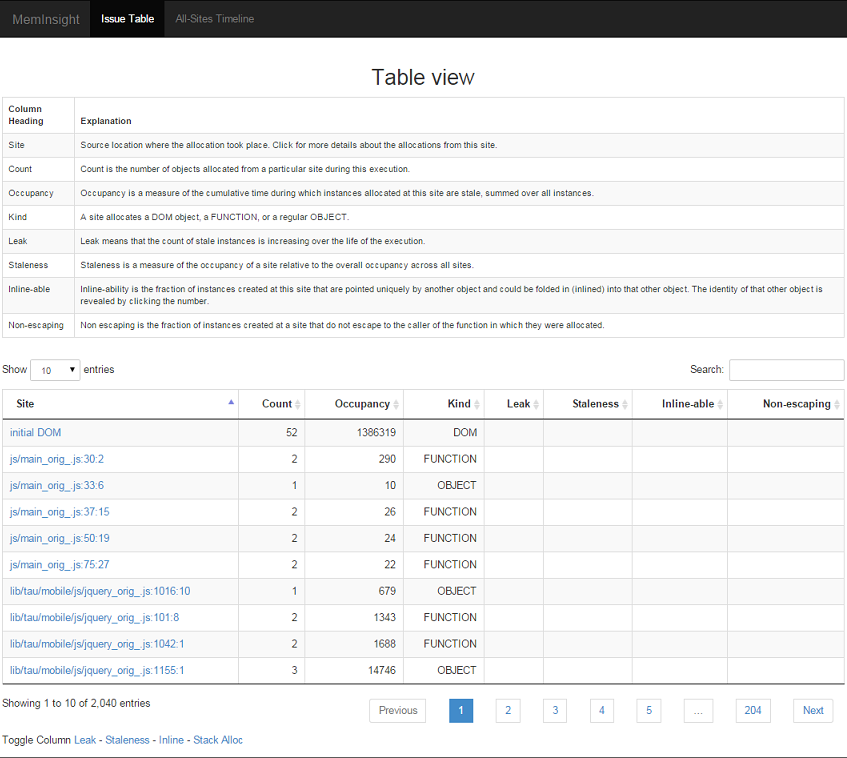Reverse the Site column sort order
Screen dimensions: 847x758
coord(120,403)
